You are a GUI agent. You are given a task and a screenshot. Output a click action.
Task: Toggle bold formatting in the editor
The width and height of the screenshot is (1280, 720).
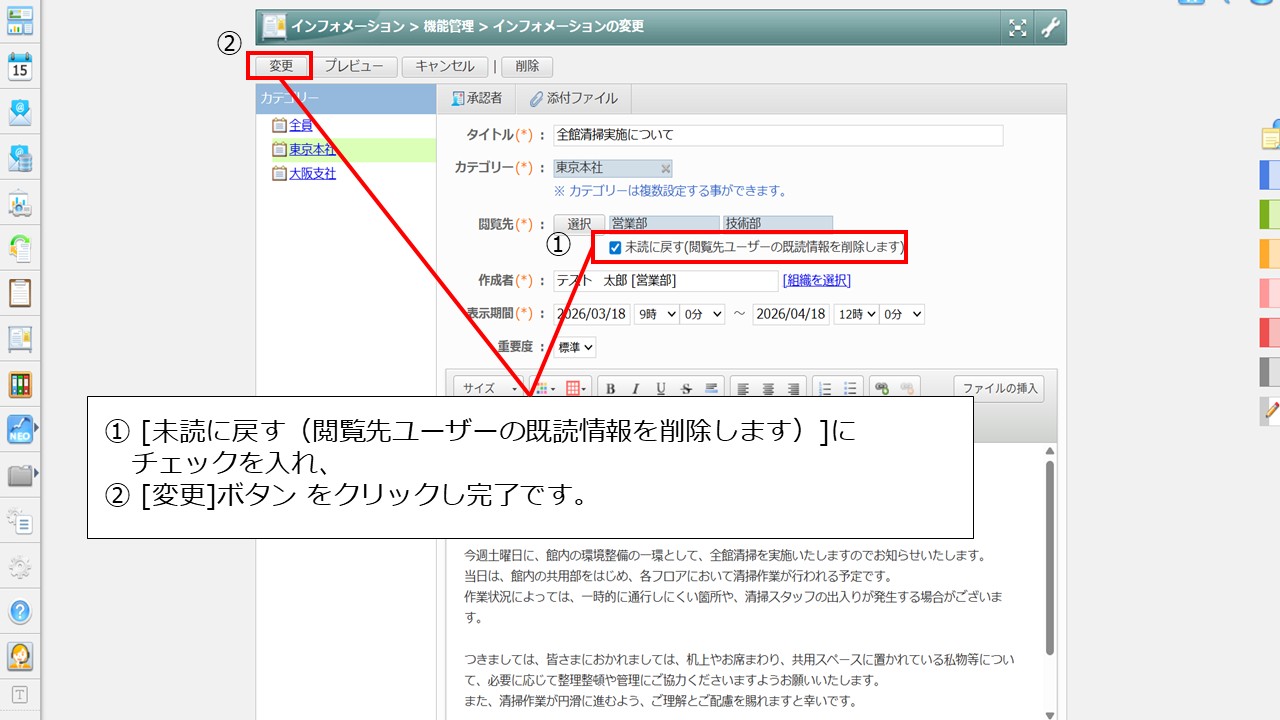[611, 388]
